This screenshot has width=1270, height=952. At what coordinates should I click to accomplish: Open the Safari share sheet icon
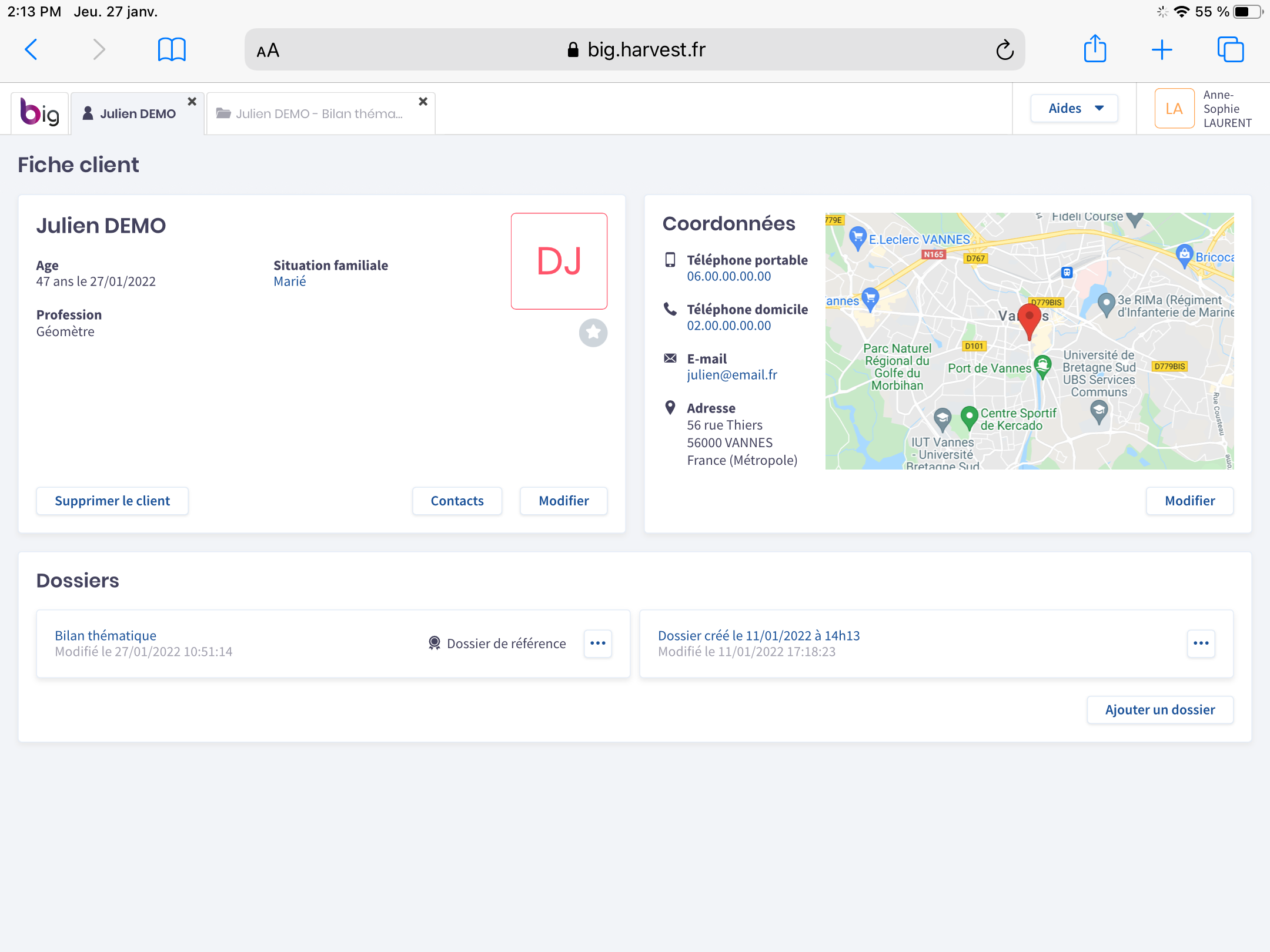(x=1095, y=48)
